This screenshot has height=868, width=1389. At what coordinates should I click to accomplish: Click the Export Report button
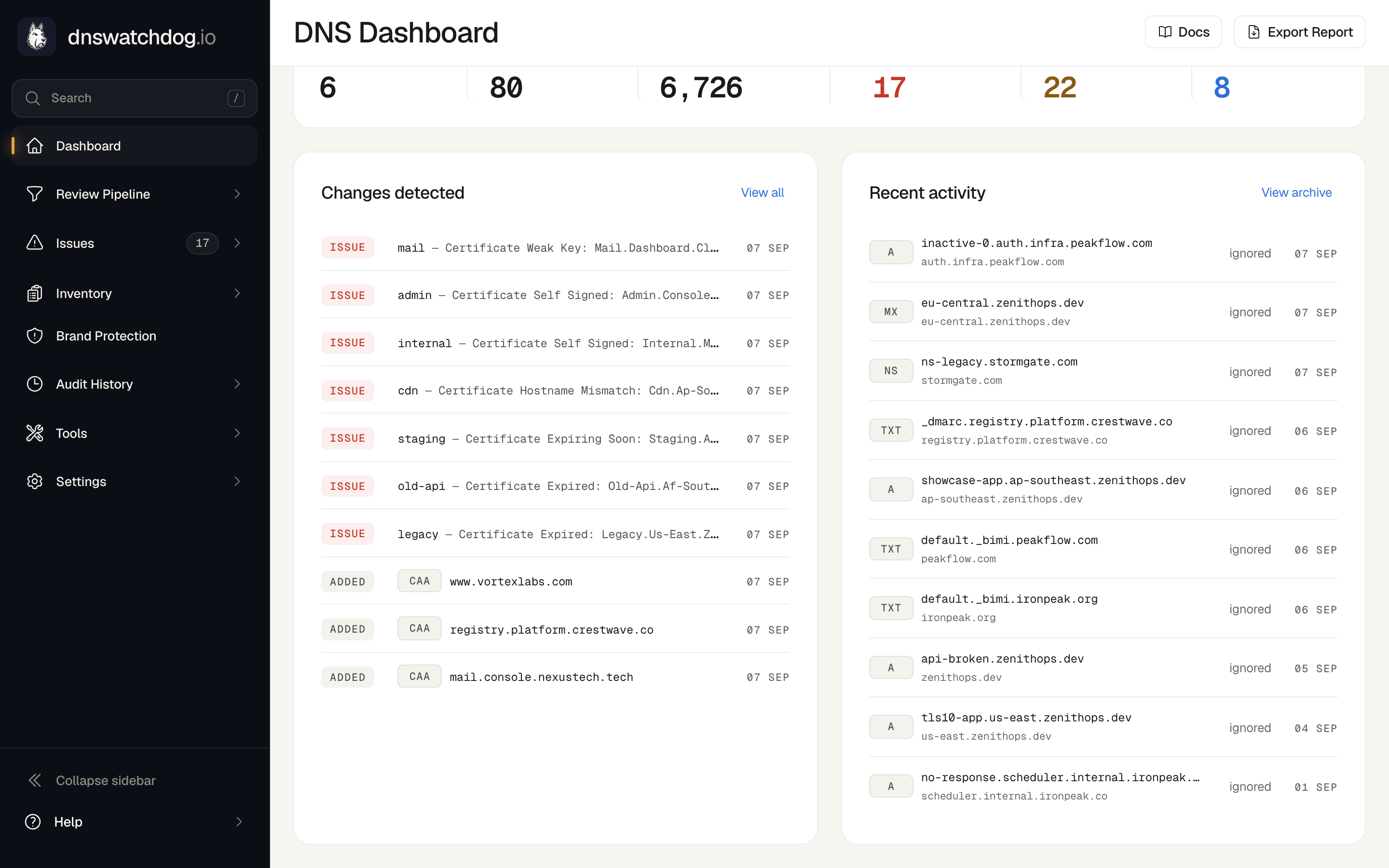pos(1299,32)
